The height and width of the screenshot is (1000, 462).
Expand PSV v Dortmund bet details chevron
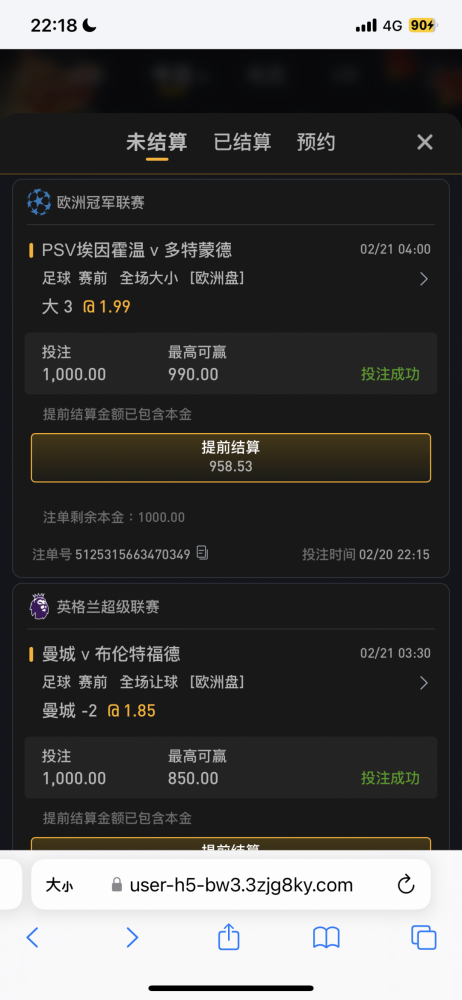(423, 279)
